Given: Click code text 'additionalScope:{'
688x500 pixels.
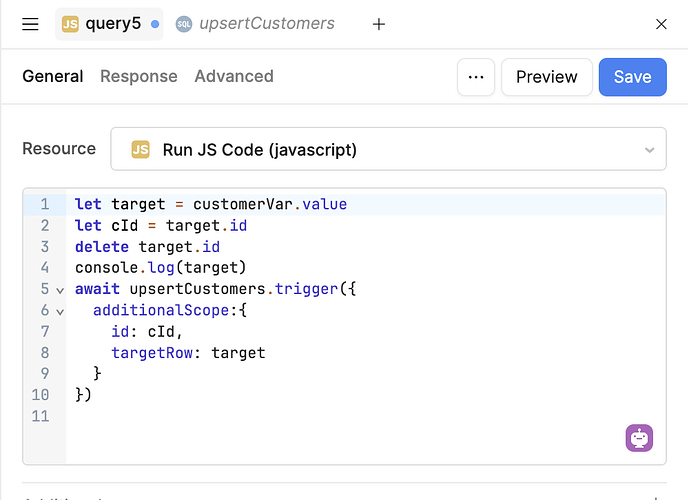Looking at the screenshot, I should 170,310.
